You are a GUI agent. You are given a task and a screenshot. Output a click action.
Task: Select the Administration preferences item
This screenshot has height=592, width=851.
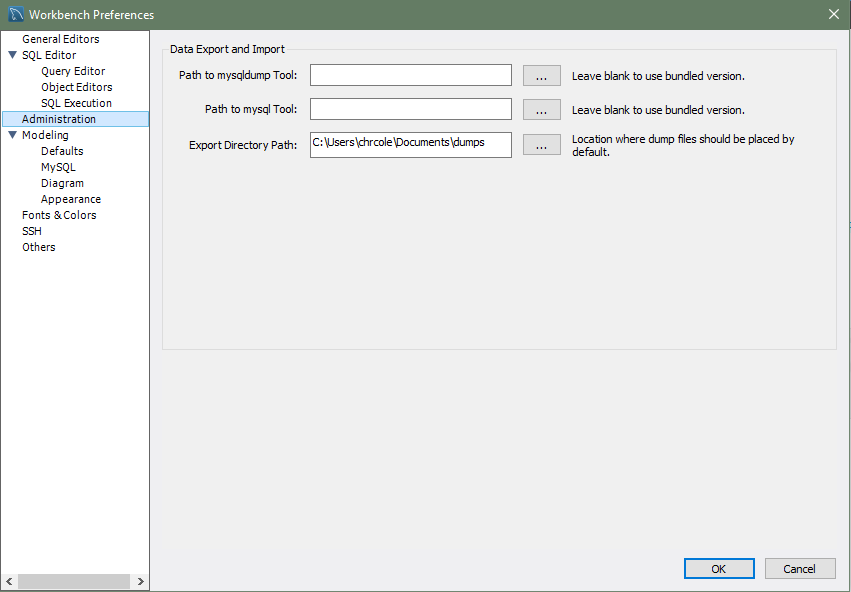[x=59, y=119]
